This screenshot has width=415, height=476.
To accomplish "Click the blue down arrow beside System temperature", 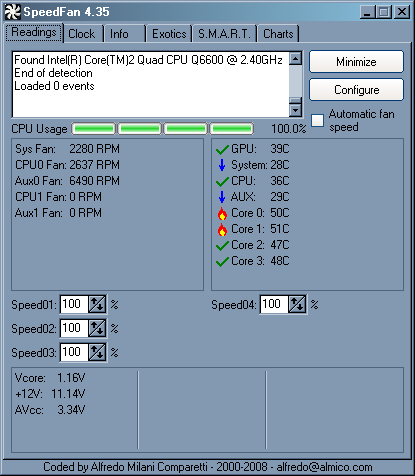I will click(x=222, y=165).
